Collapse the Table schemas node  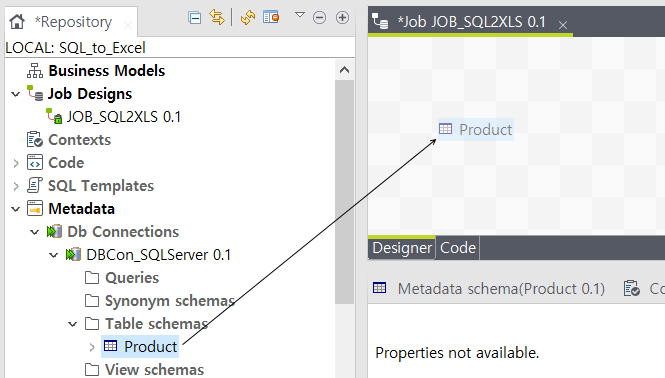(73, 324)
